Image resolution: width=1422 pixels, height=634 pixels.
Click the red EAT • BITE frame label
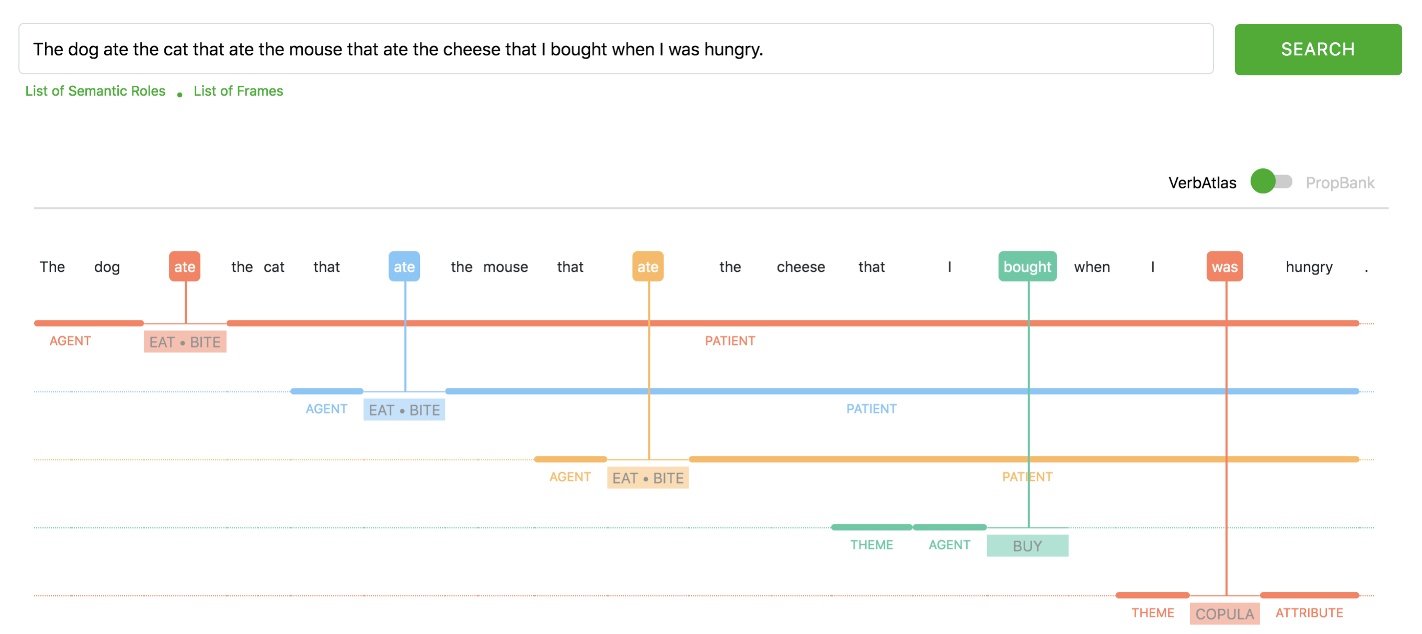pyautogui.click(x=185, y=342)
